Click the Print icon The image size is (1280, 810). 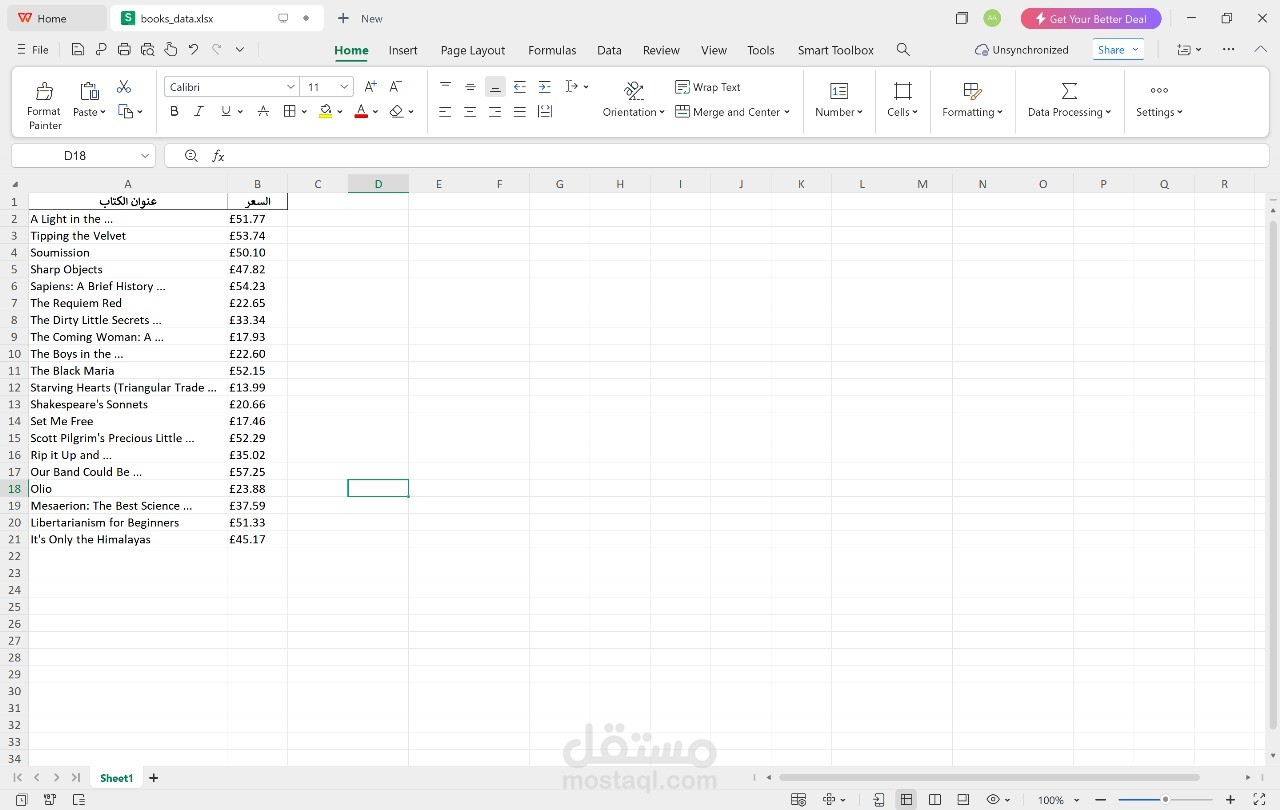coord(124,49)
